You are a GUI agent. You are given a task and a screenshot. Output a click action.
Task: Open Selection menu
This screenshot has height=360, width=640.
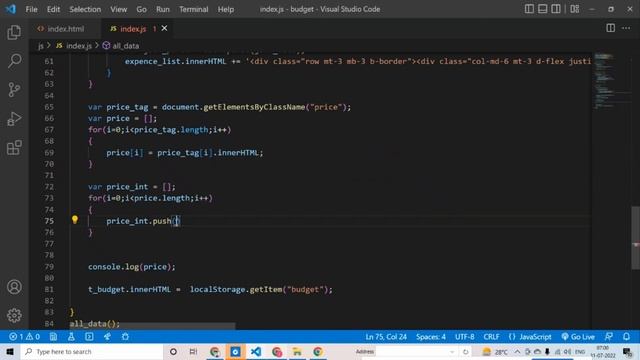point(85,9)
